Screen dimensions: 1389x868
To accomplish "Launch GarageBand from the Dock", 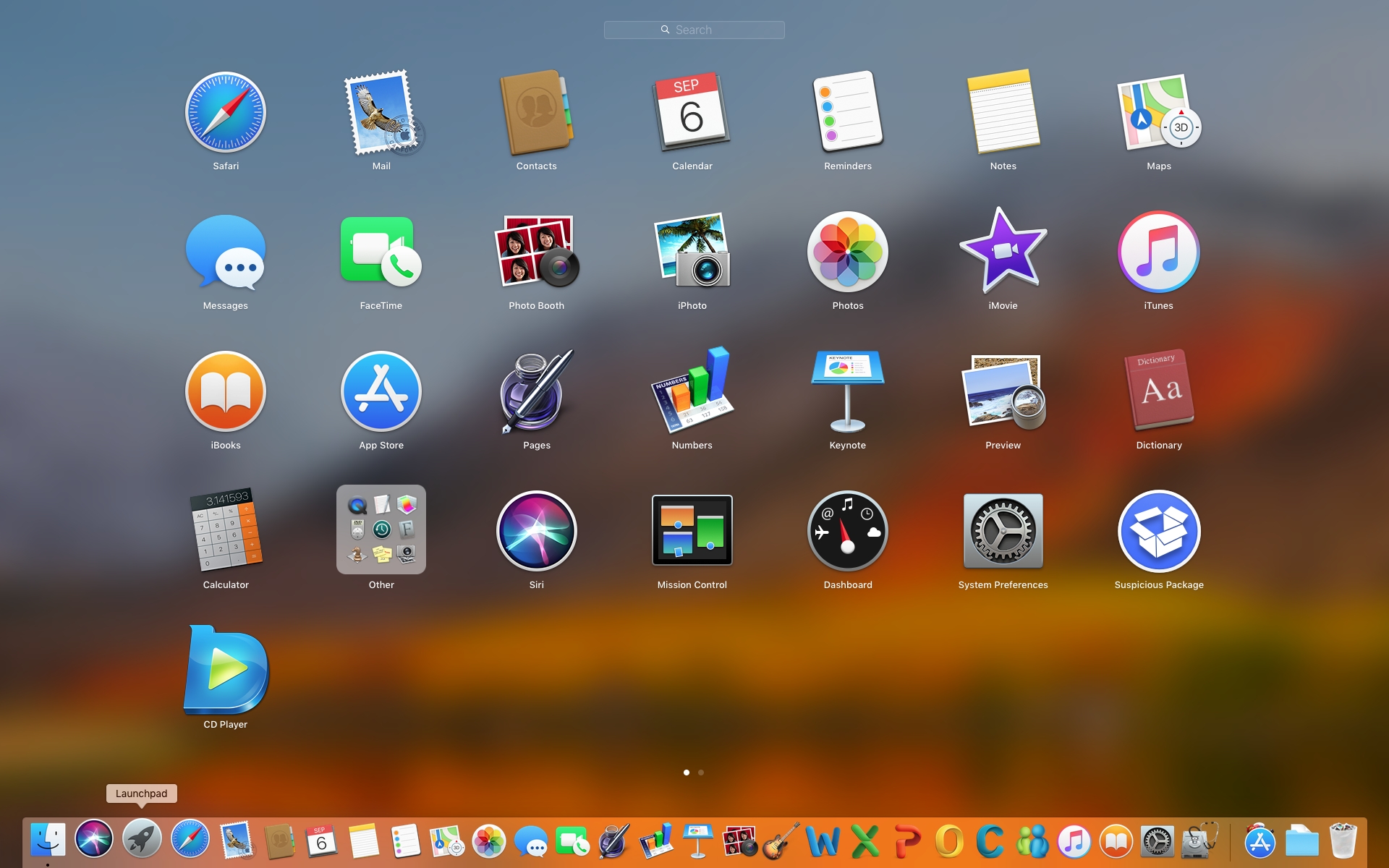I will click(x=781, y=841).
